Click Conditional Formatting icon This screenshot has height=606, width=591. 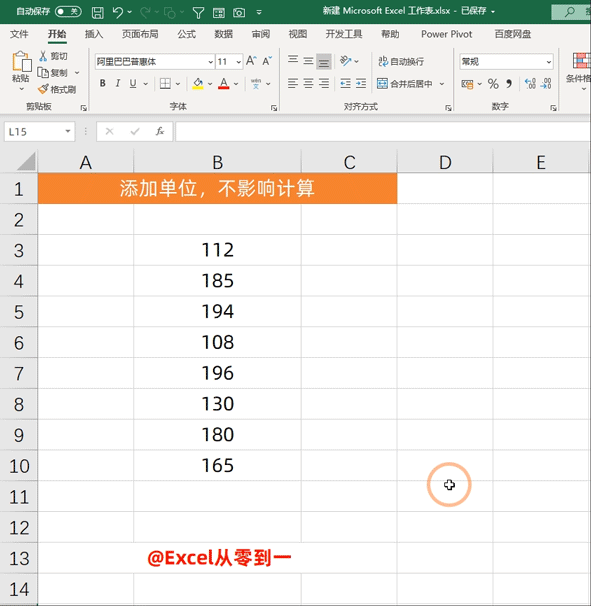point(581,61)
